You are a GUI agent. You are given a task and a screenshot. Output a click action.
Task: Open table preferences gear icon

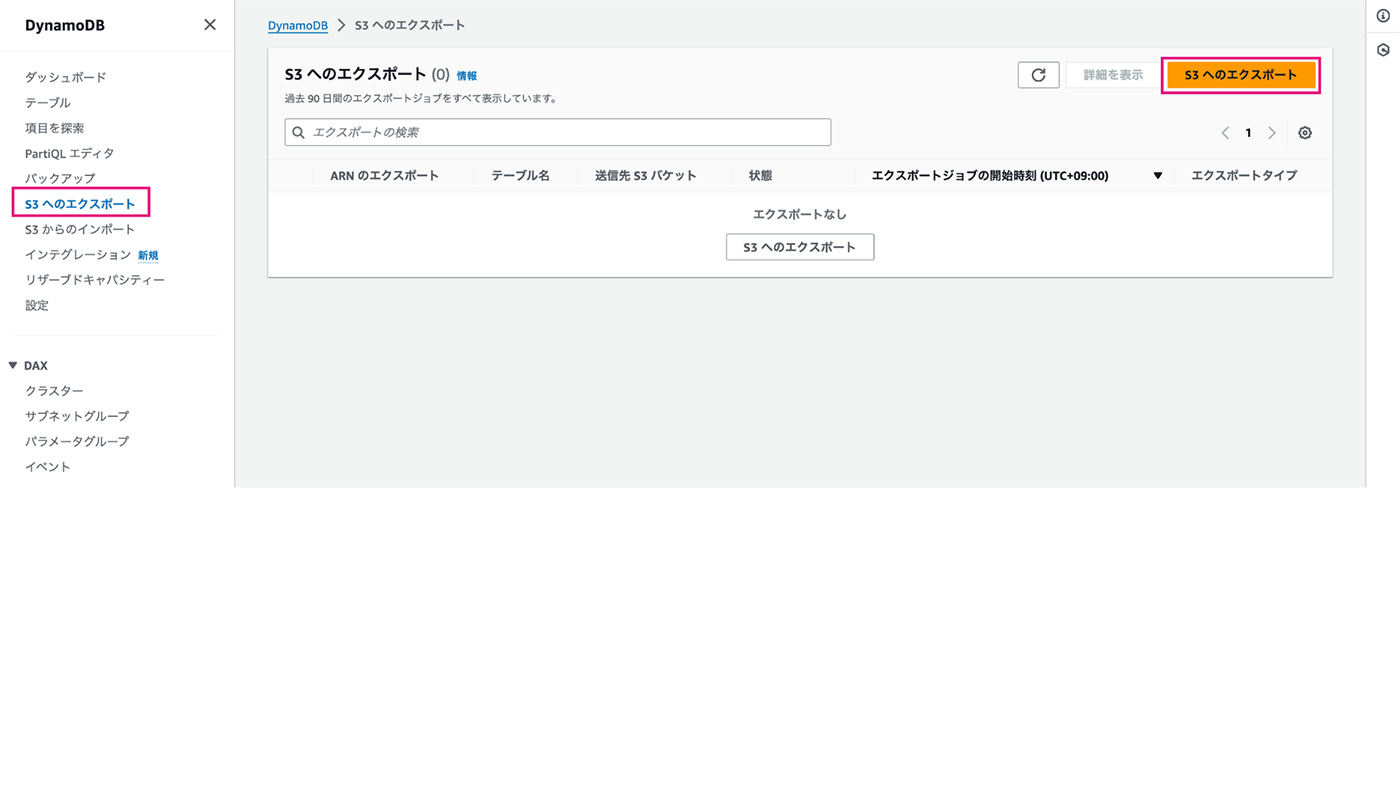[x=1305, y=133]
